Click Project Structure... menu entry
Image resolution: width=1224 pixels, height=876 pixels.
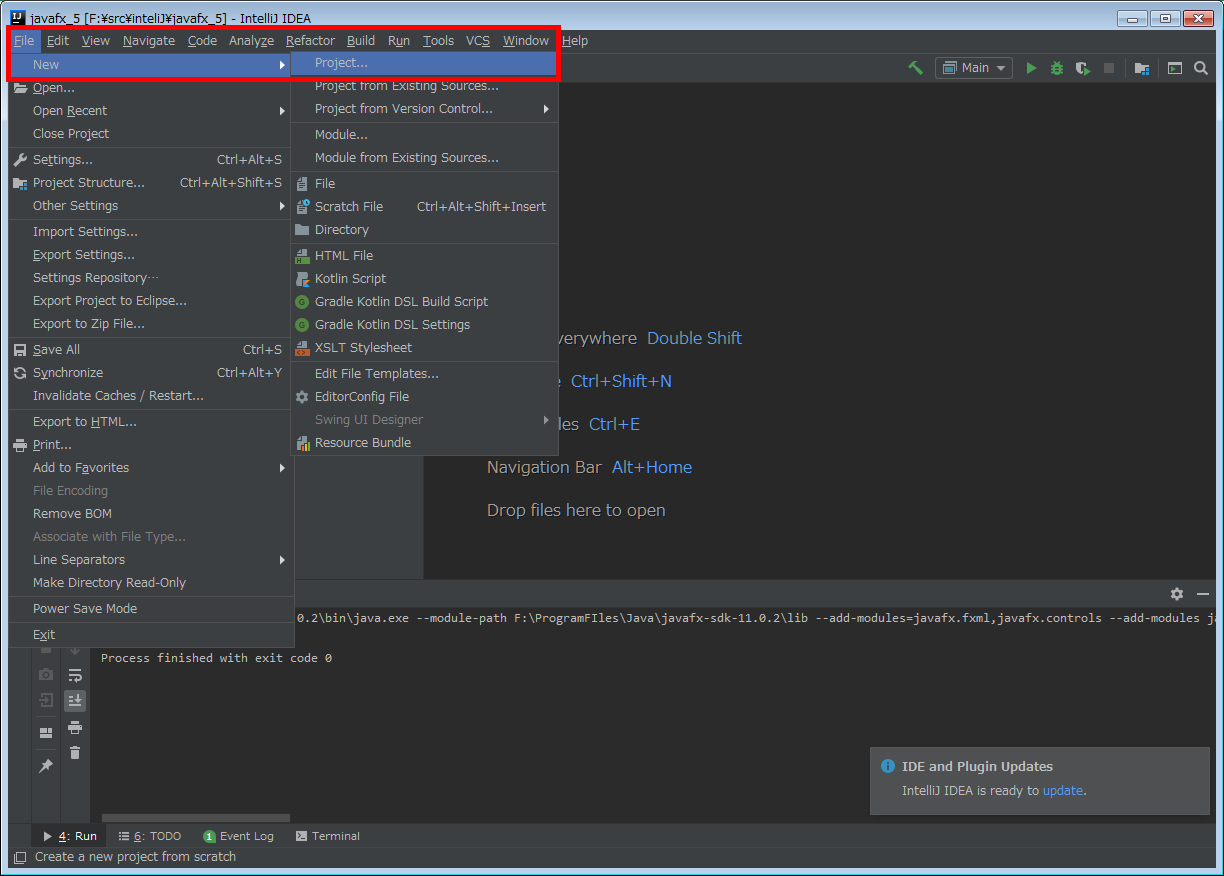151,183
